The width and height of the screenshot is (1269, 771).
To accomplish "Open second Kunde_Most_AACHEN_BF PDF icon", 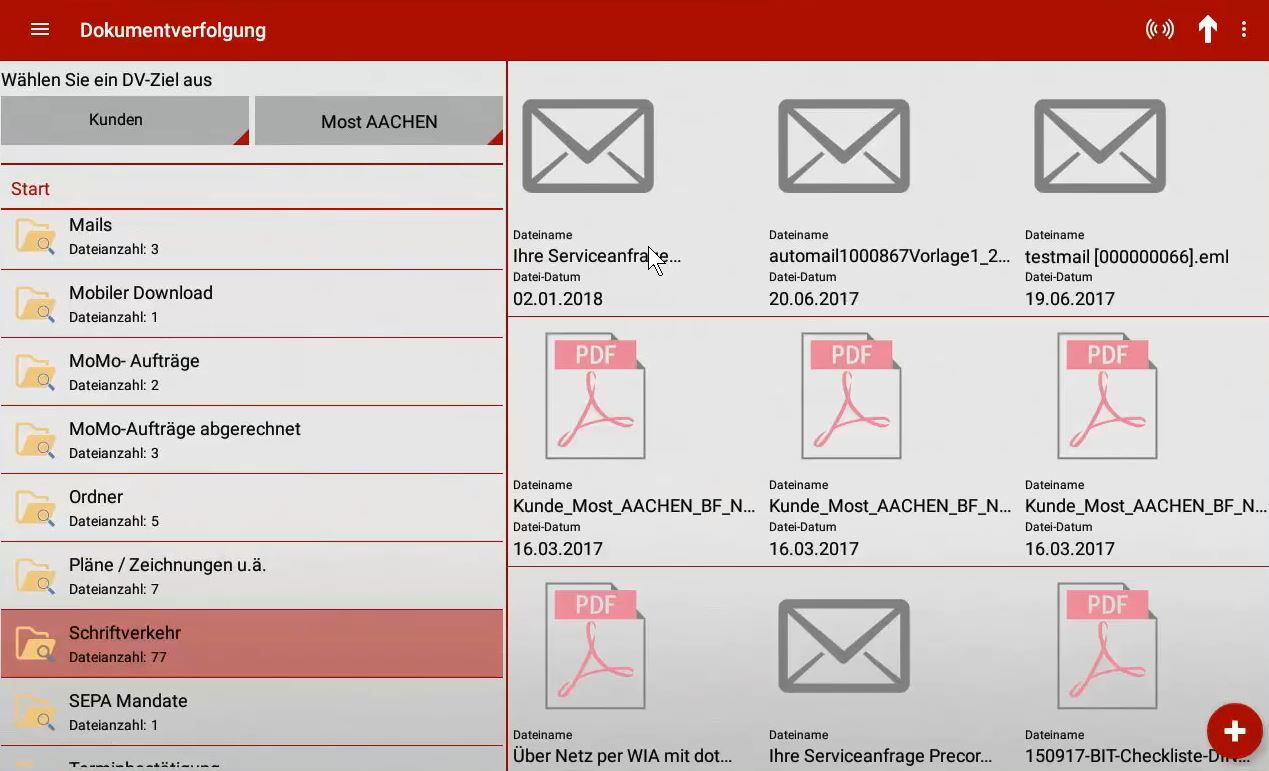I will [x=851, y=396].
